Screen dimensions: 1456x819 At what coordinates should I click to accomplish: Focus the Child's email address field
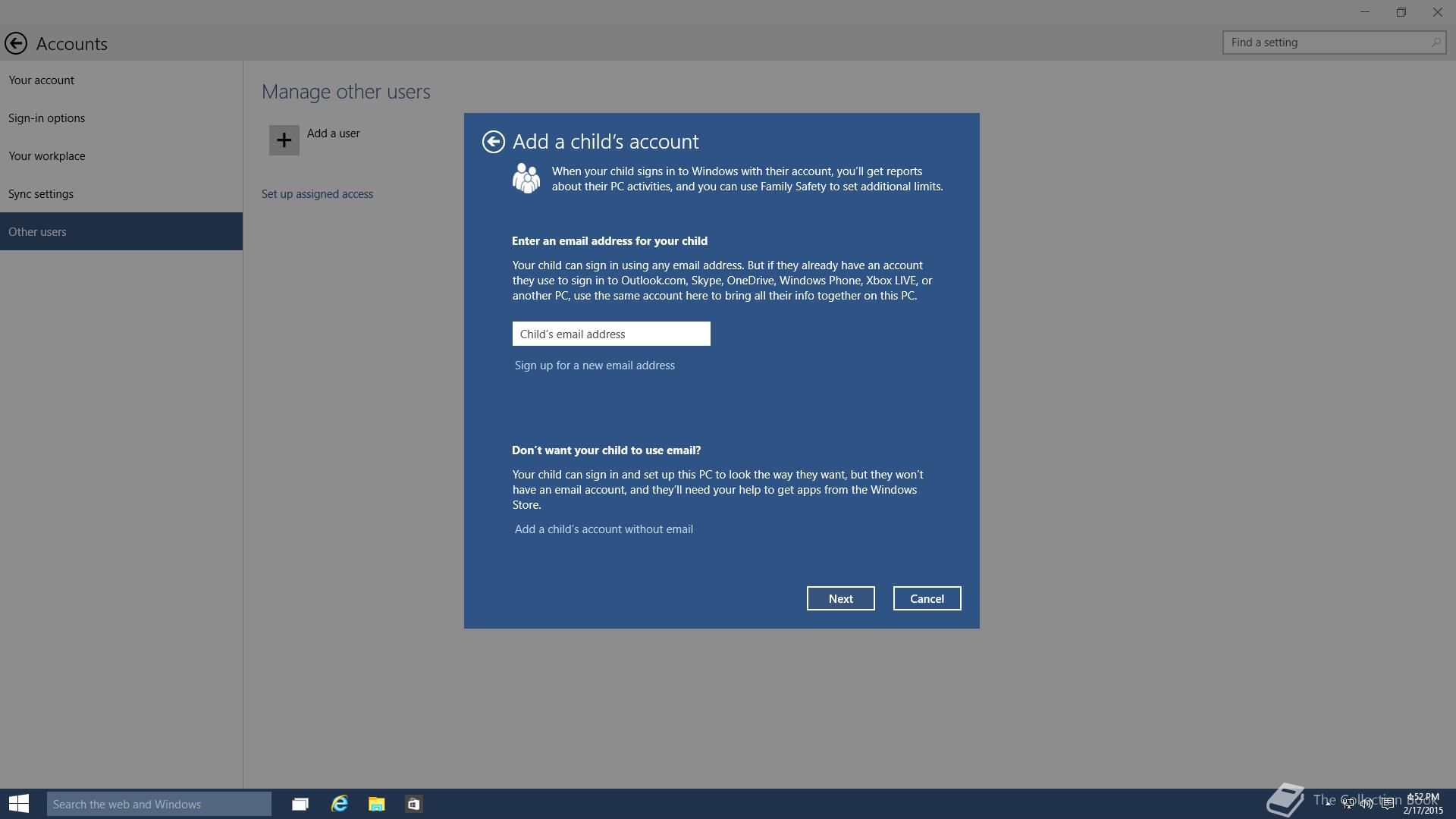[x=611, y=334]
